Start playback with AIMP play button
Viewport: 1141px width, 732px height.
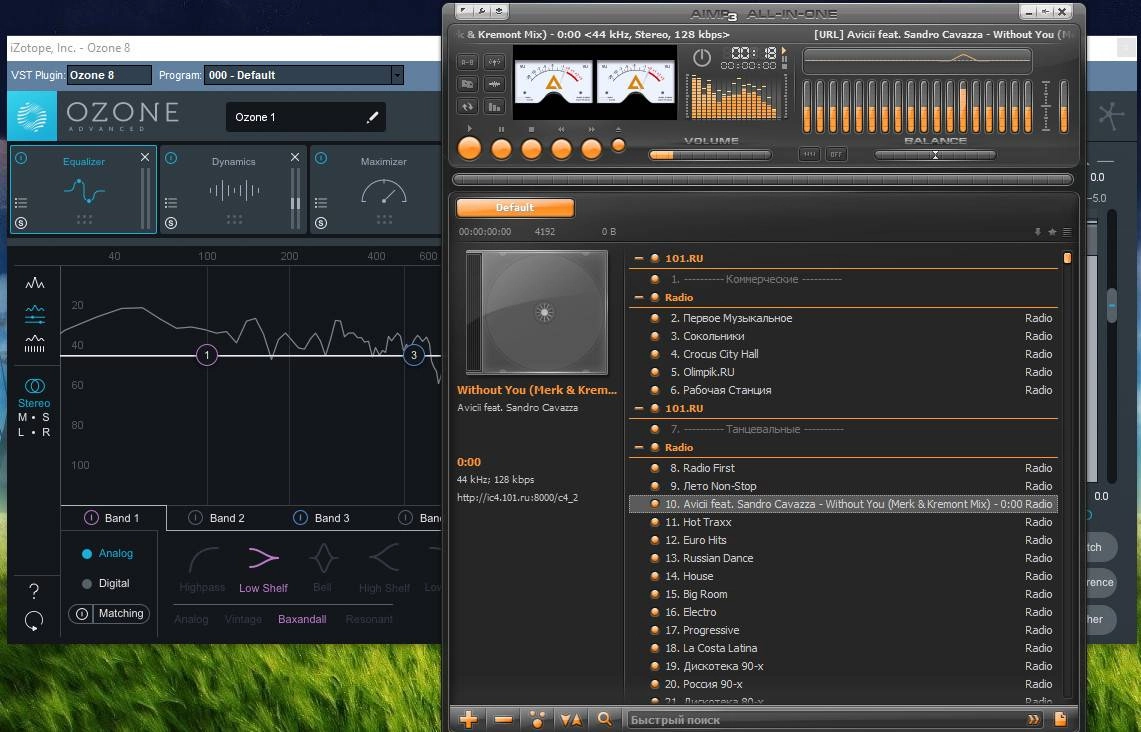click(469, 148)
